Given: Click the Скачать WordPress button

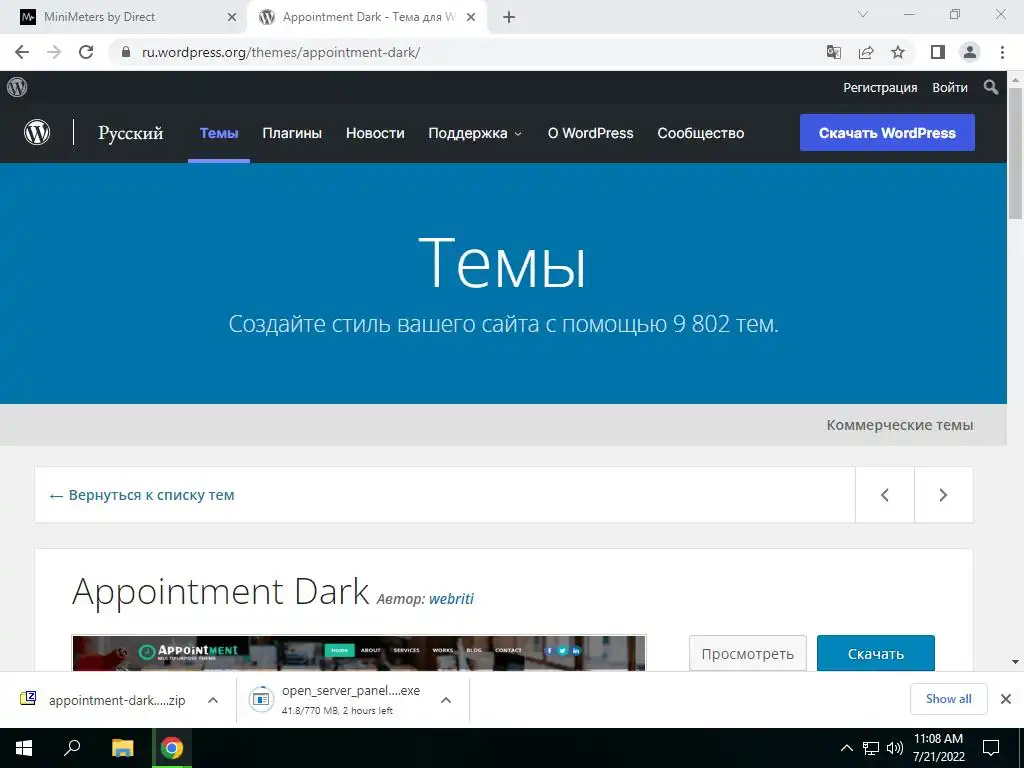Looking at the screenshot, I should point(887,133).
